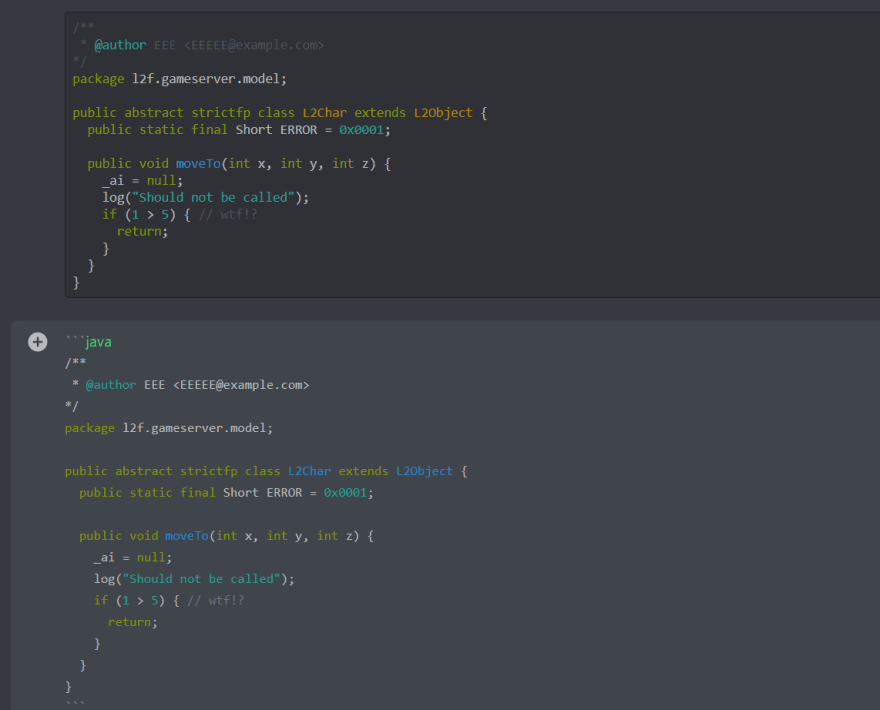Image resolution: width=880 pixels, height=710 pixels.
Task: Click "if (1 > 5)" in the rendered code block
Action: (139, 214)
